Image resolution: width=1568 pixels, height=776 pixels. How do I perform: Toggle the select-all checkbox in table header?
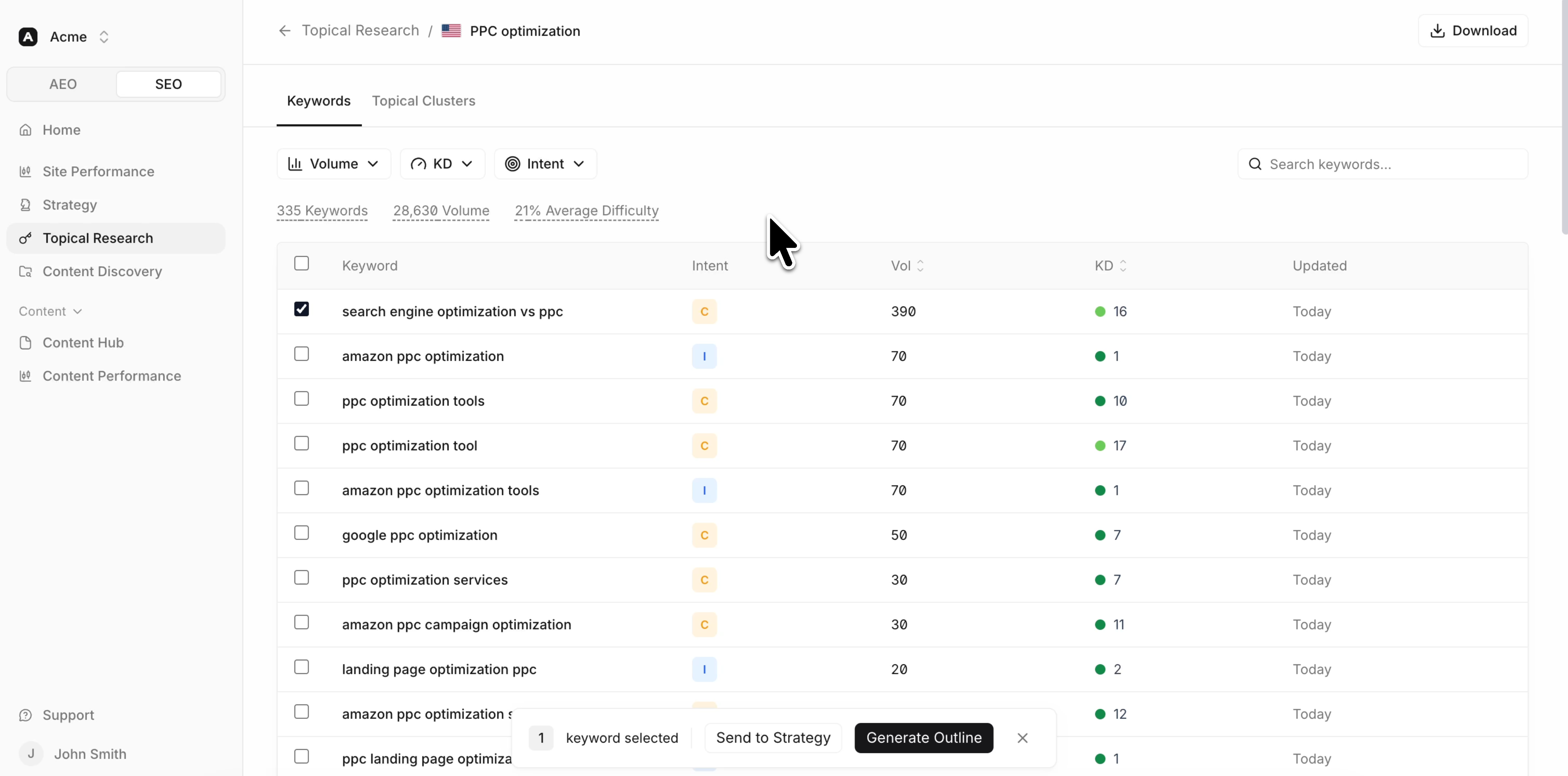tap(301, 263)
